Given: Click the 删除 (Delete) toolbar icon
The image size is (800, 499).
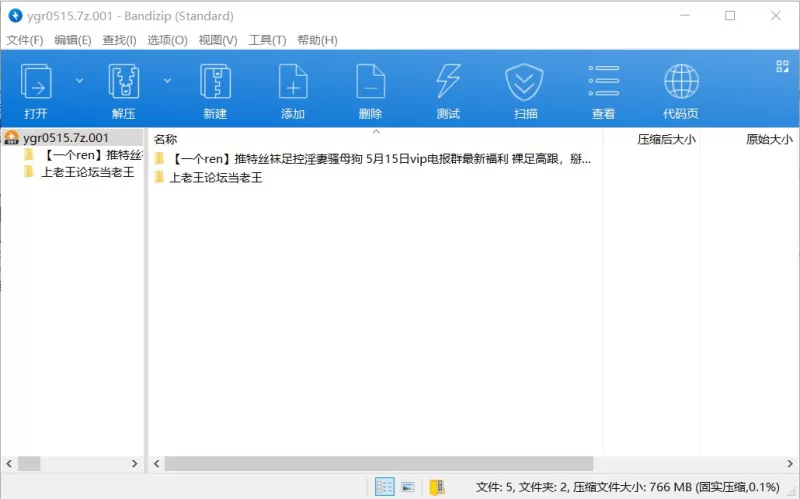Looking at the screenshot, I should point(370,90).
